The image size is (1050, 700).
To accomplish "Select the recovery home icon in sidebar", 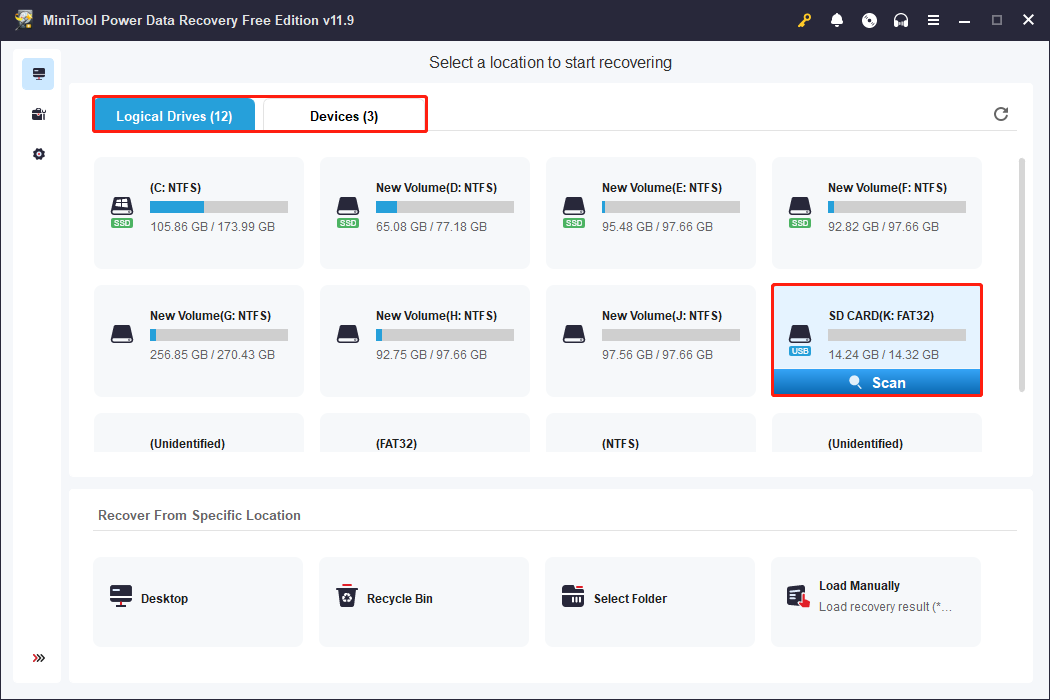I will 38,74.
